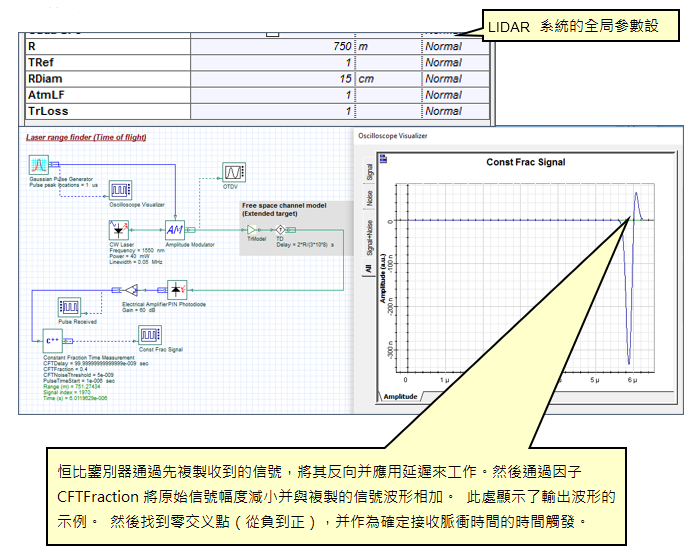Image resolution: width=687 pixels, height=553 pixels.
Task: Click the Normal mode cell for RDiam
Action: point(456,79)
